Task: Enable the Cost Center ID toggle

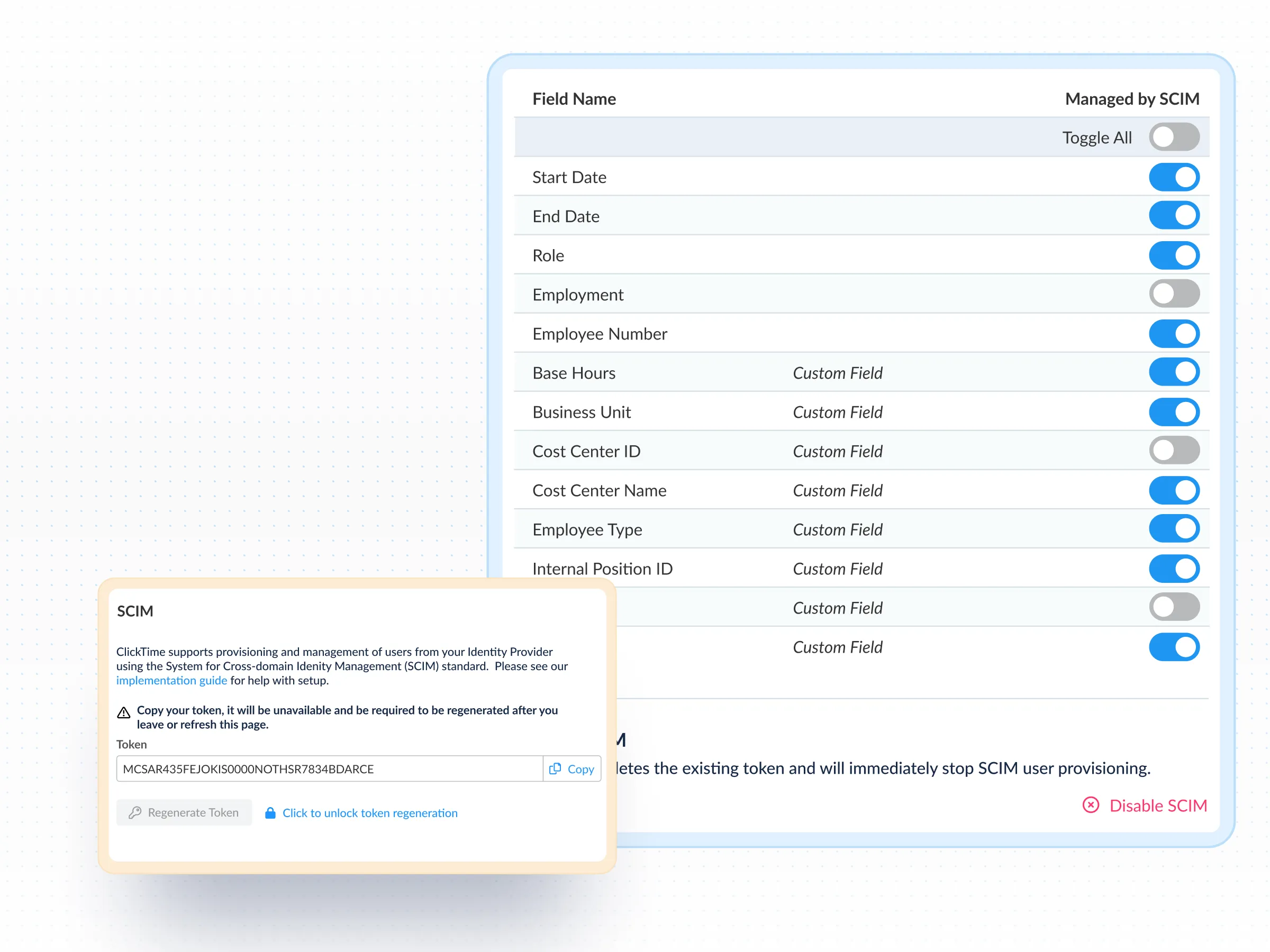Action: 1174,451
